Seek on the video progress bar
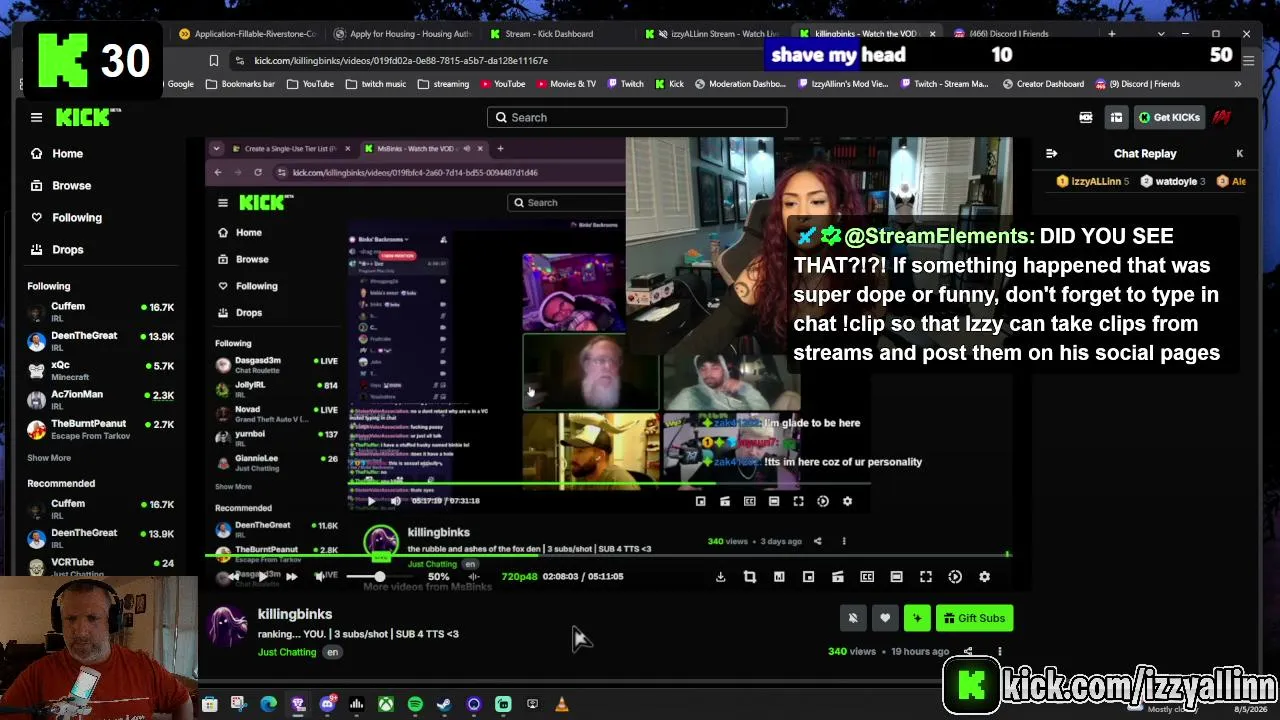 (607, 554)
